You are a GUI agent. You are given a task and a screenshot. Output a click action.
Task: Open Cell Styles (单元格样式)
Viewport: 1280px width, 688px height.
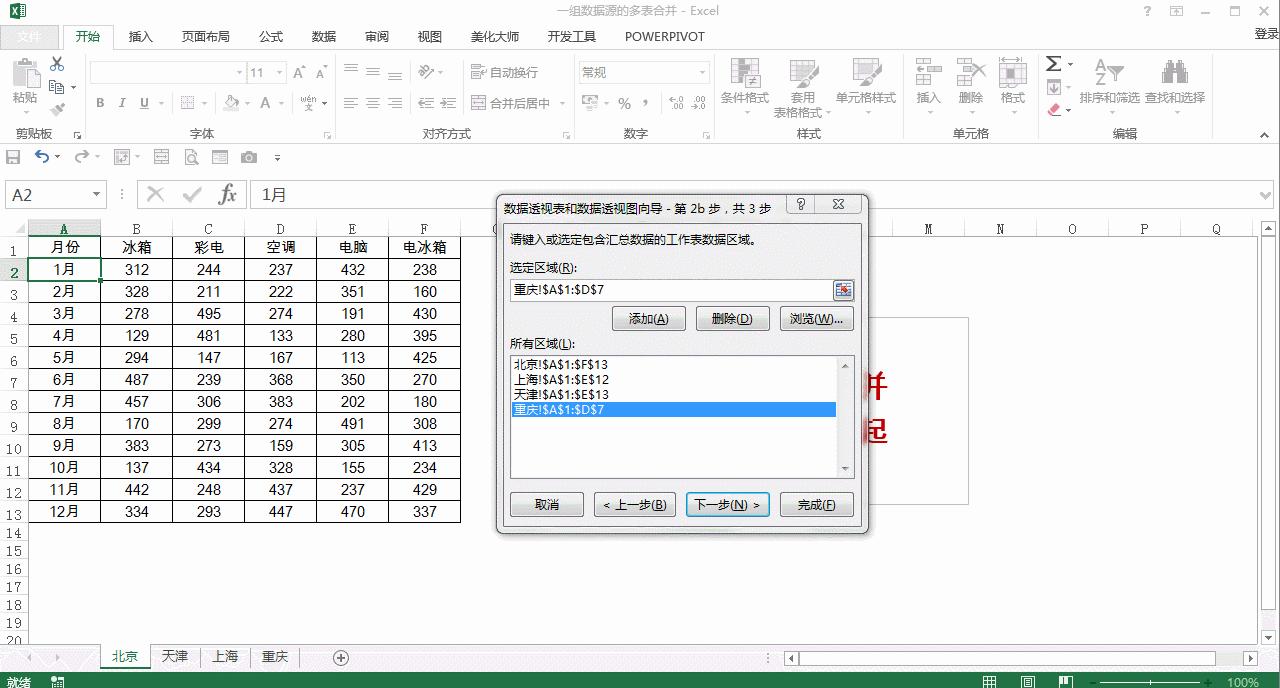pyautogui.click(x=868, y=87)
